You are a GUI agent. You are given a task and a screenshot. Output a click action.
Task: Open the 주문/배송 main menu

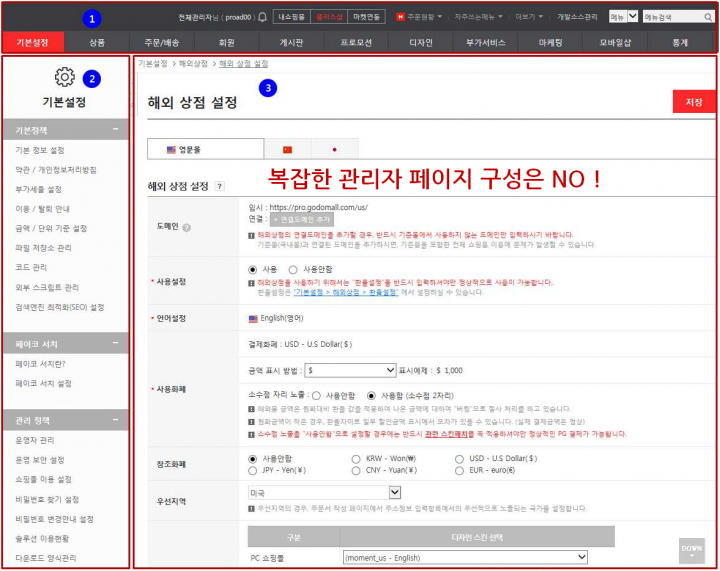coord(162,43)
